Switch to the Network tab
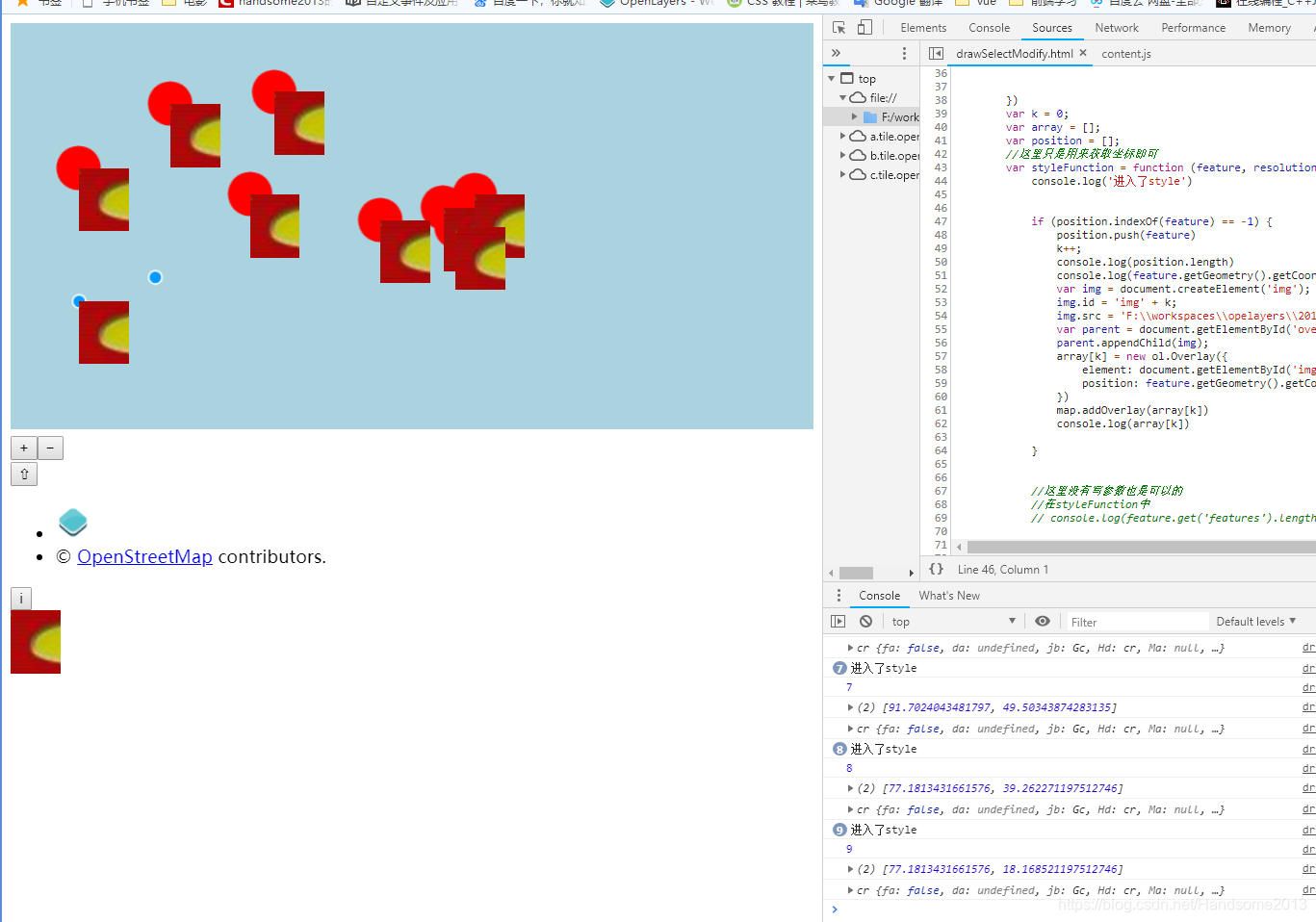This screenshot has width=1316, height=922. (1117, 28)
